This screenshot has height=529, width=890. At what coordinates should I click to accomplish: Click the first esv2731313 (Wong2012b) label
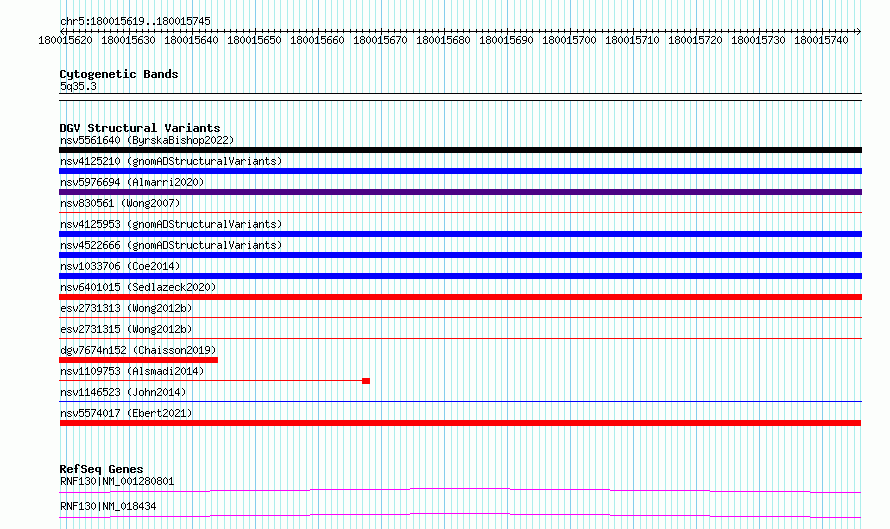(126, 308)
